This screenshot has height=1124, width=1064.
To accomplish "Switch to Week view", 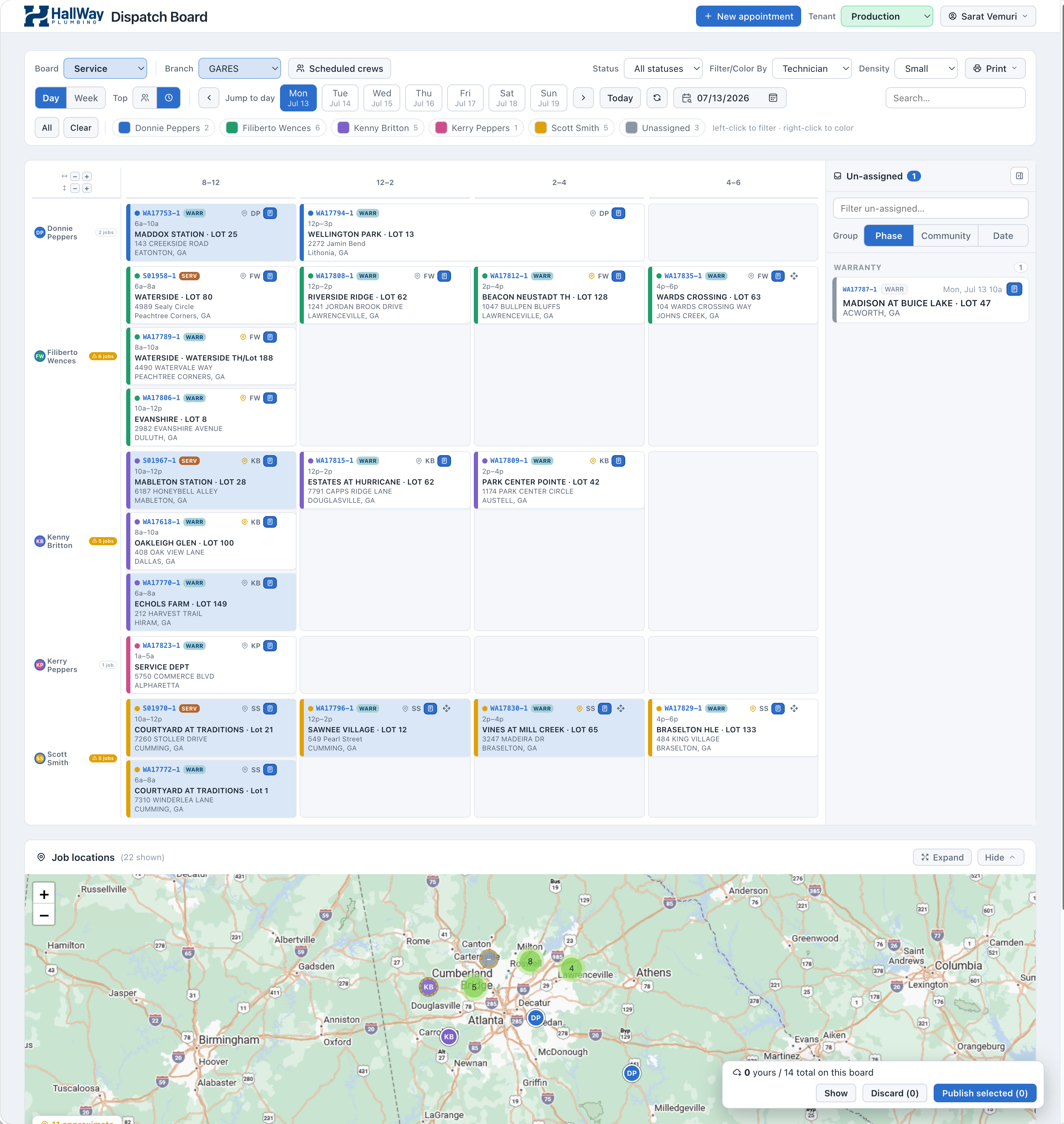I will tap(86, 97).
